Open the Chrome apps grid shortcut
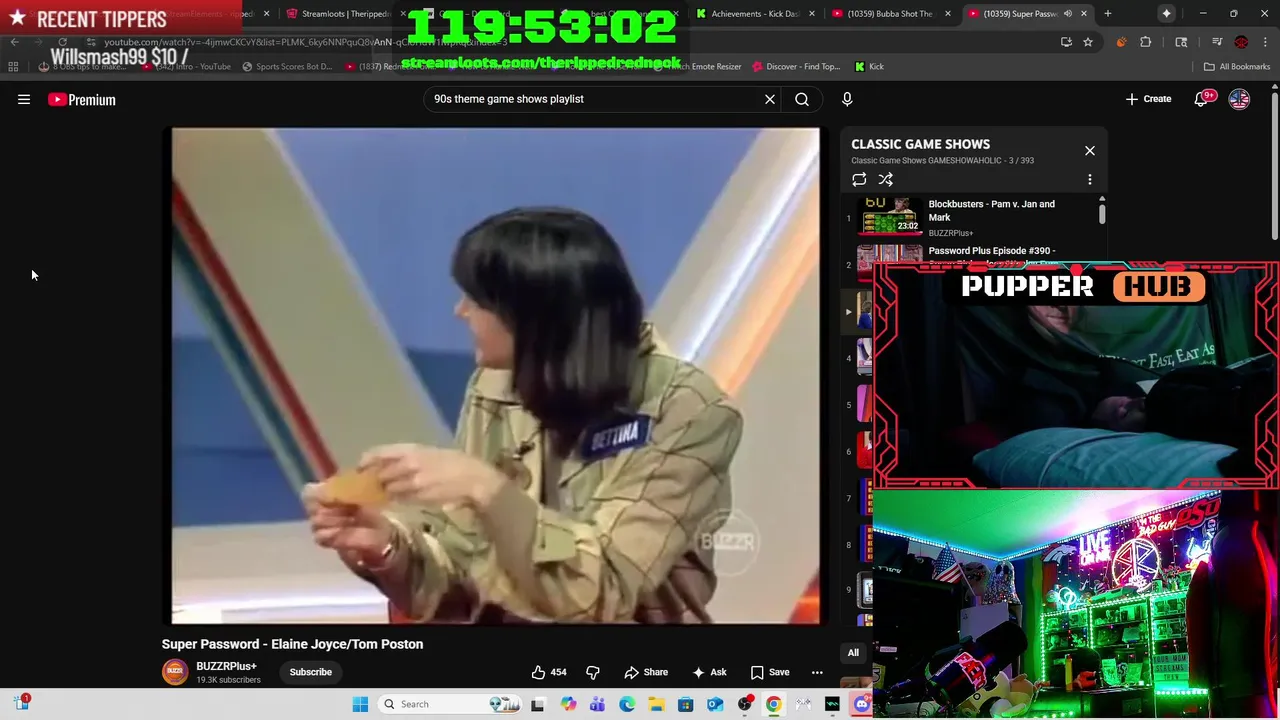Viewport: 1280px width, 720px height. [13, 67]
